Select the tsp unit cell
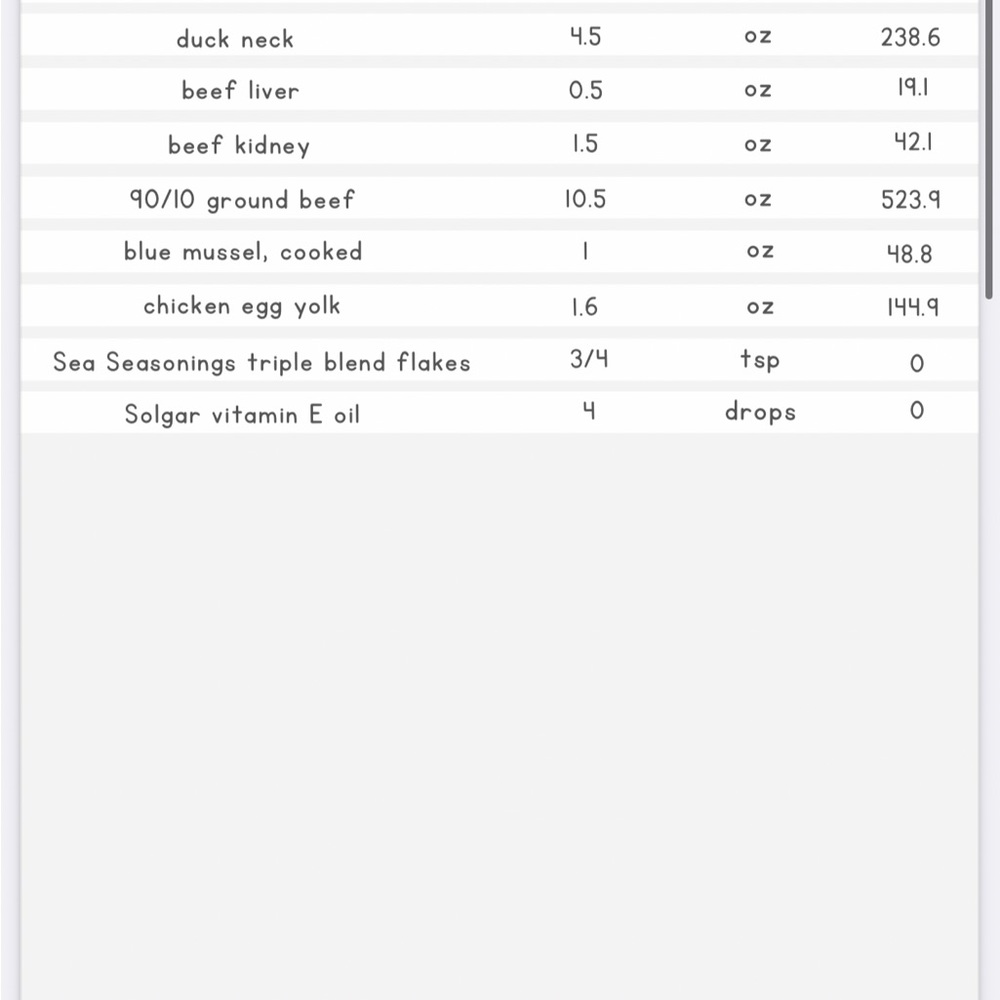 [x=760, y=360]
